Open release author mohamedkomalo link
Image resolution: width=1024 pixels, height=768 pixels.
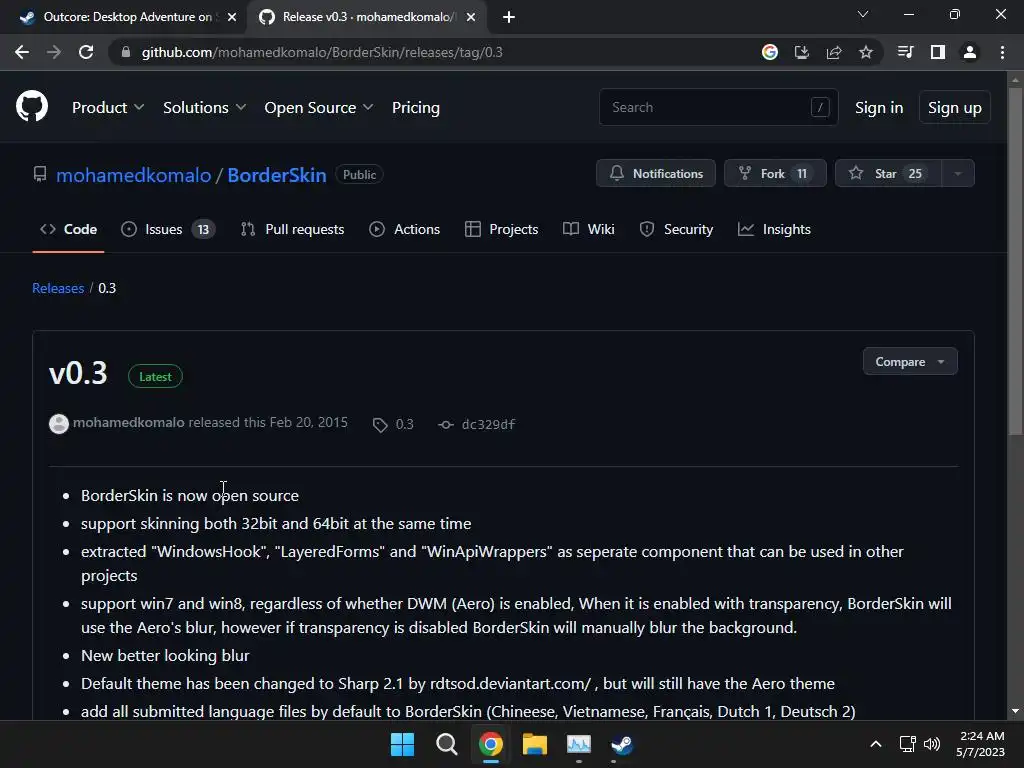pos(129,423)
